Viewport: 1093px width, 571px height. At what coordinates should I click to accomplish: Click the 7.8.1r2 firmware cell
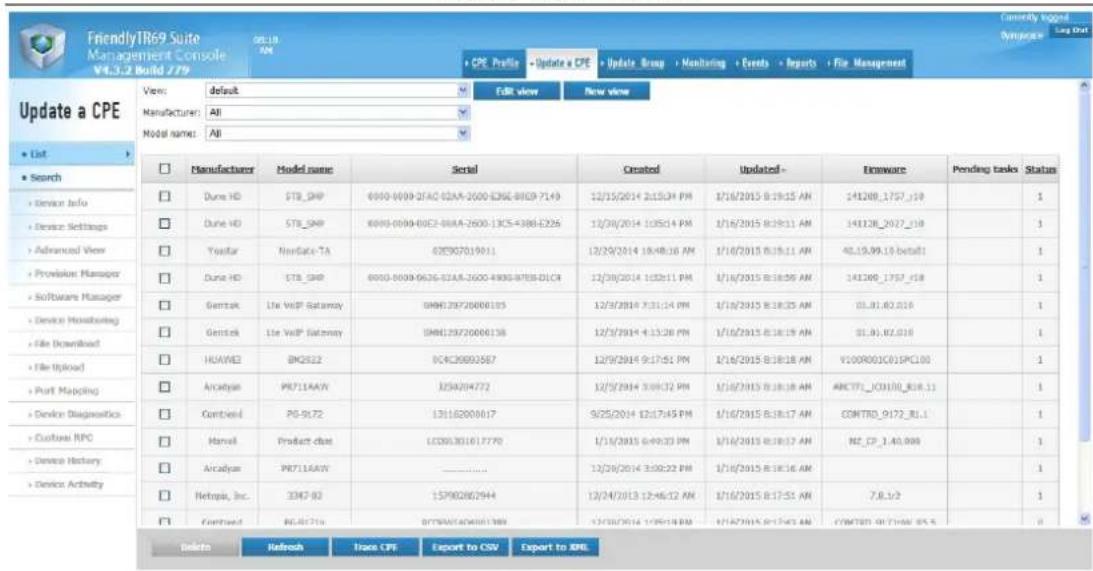[x=885, y=496]
